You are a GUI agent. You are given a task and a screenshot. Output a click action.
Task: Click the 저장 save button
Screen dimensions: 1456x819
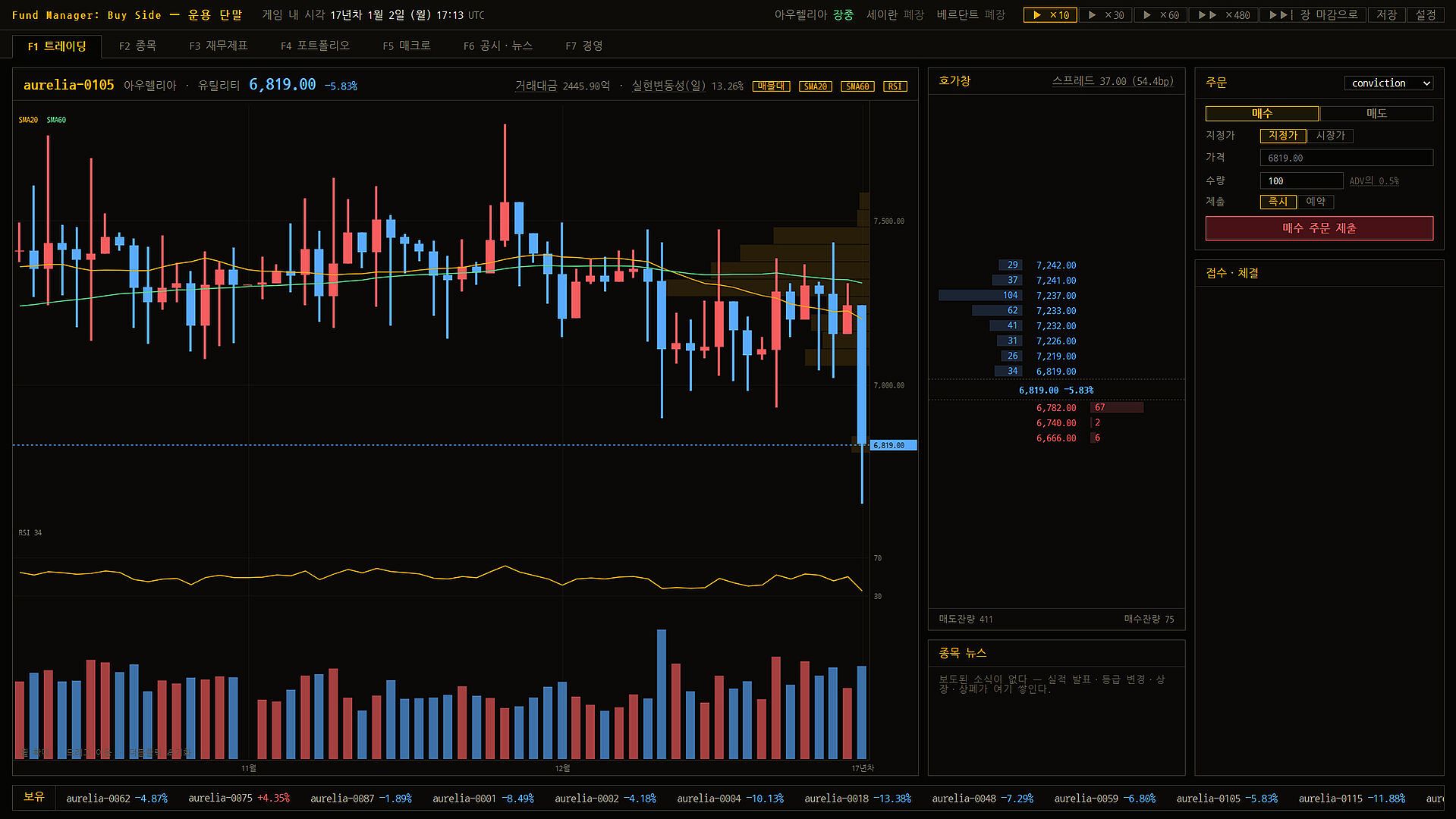[1386, 15]
